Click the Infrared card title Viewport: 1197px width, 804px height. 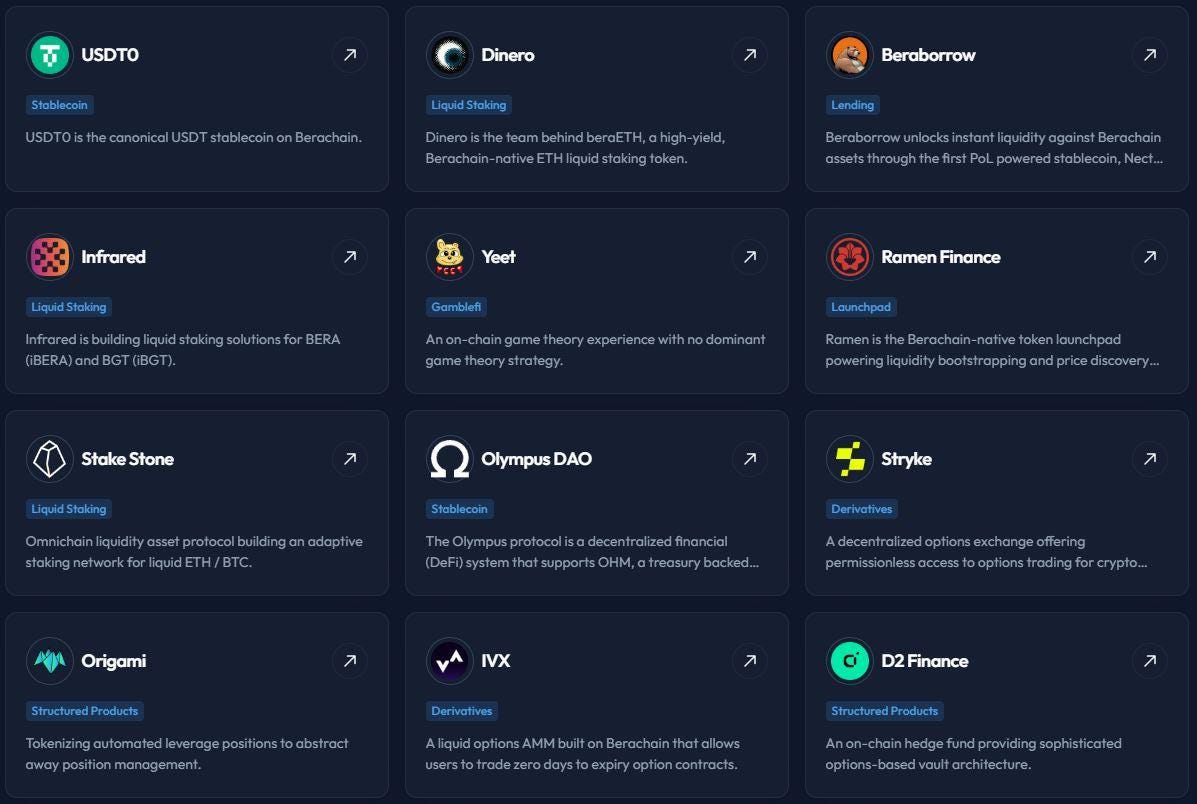[114, 257]
